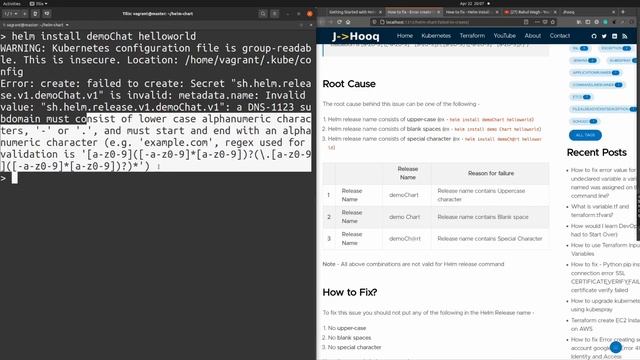
Task: Select the APPLICATIONRUNNER tag pill
Action: coord(595,73)
